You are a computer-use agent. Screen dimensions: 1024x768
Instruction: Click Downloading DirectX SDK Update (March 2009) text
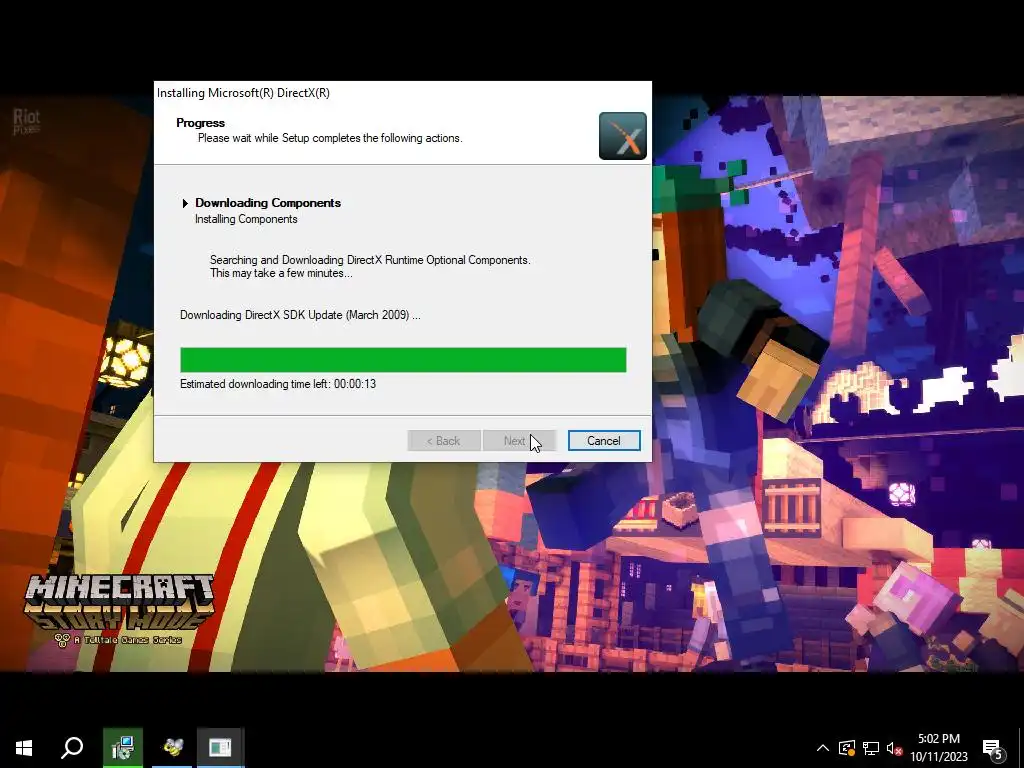point(300,315)
